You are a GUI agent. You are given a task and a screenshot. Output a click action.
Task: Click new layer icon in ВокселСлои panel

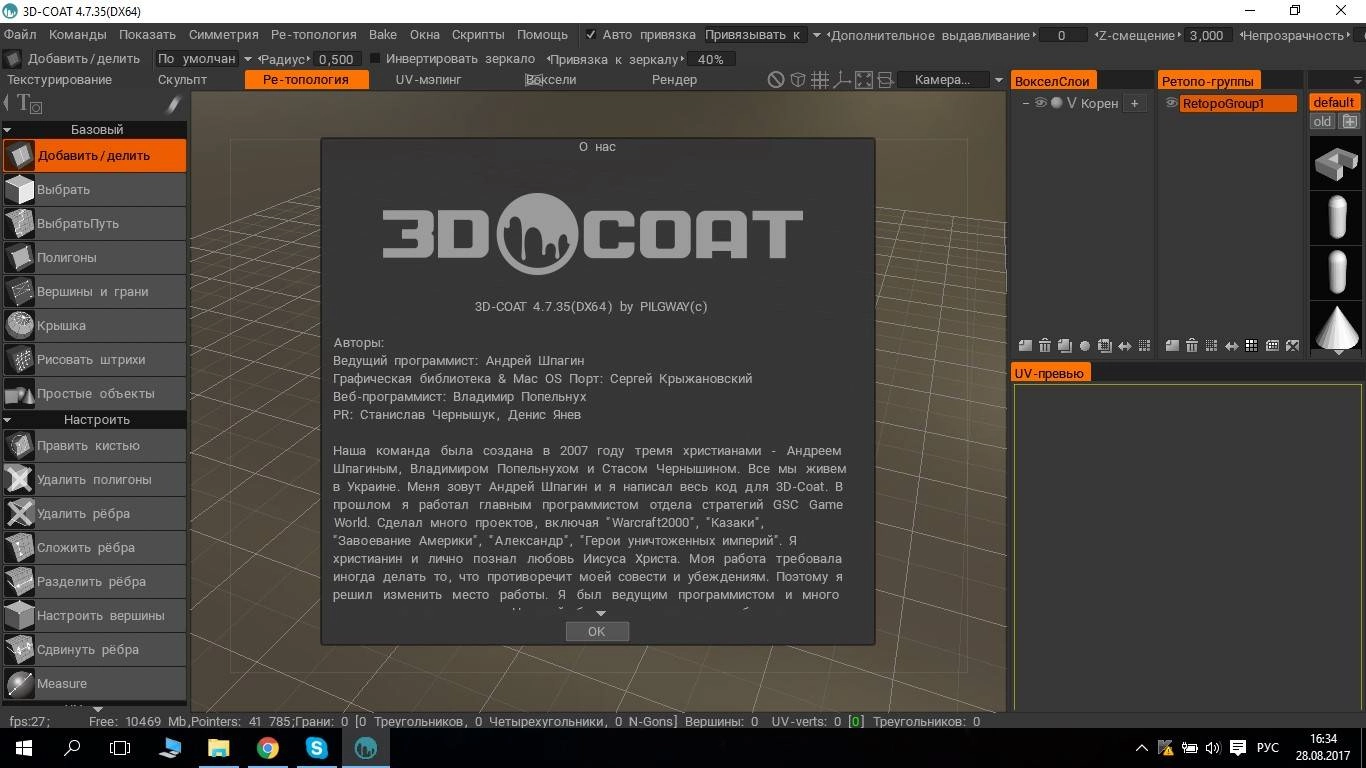tap(1025, 346)
